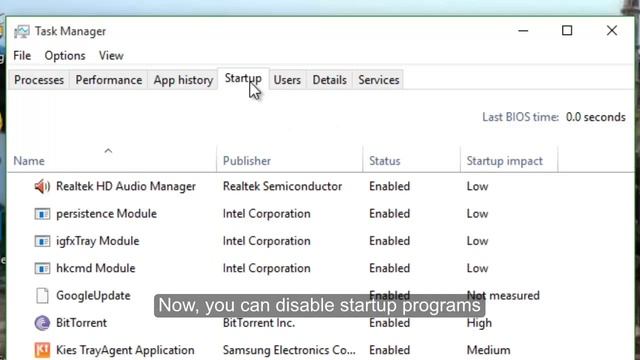Image resolution: width=640 pixels, height=360 pixels.
Task: Select the Kies TrayAgent Application entry
Action: (x=125, y=350)
